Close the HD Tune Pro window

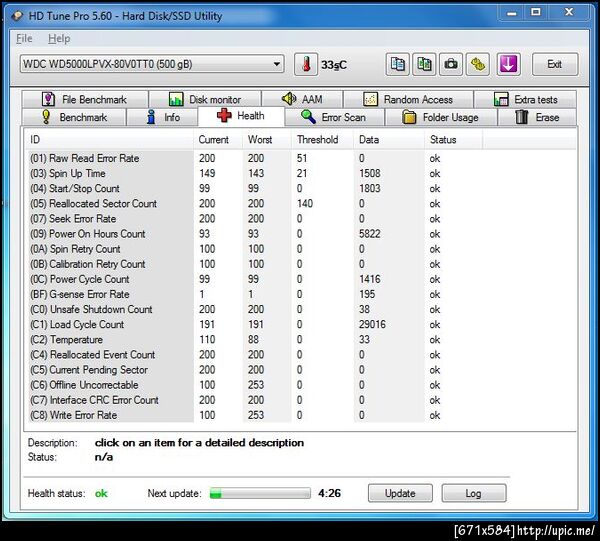click(x=569, y=13)
